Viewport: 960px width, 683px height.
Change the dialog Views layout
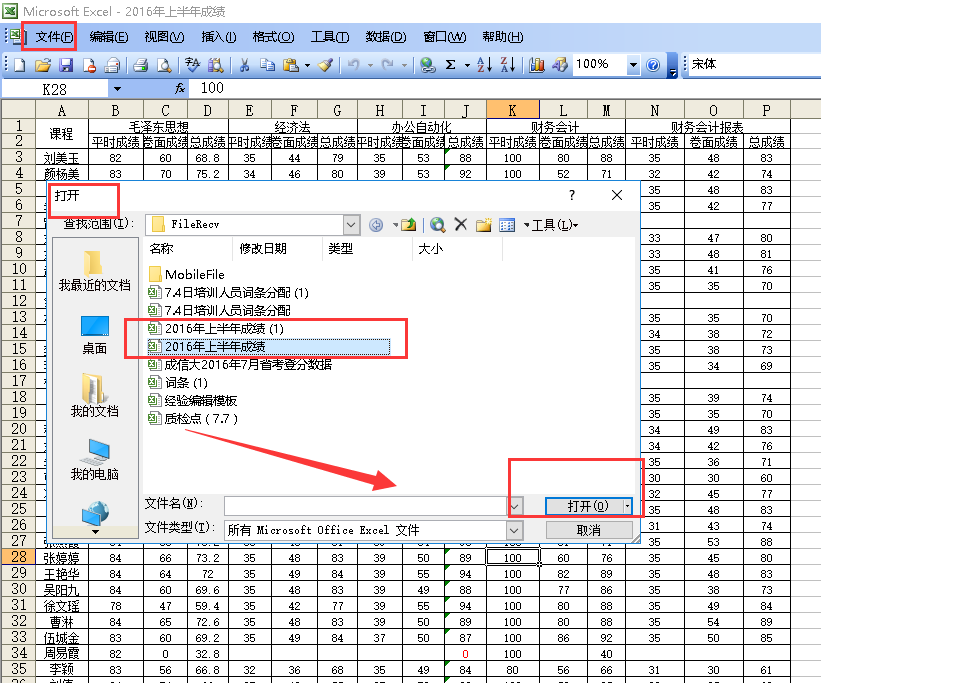point(507,225)
